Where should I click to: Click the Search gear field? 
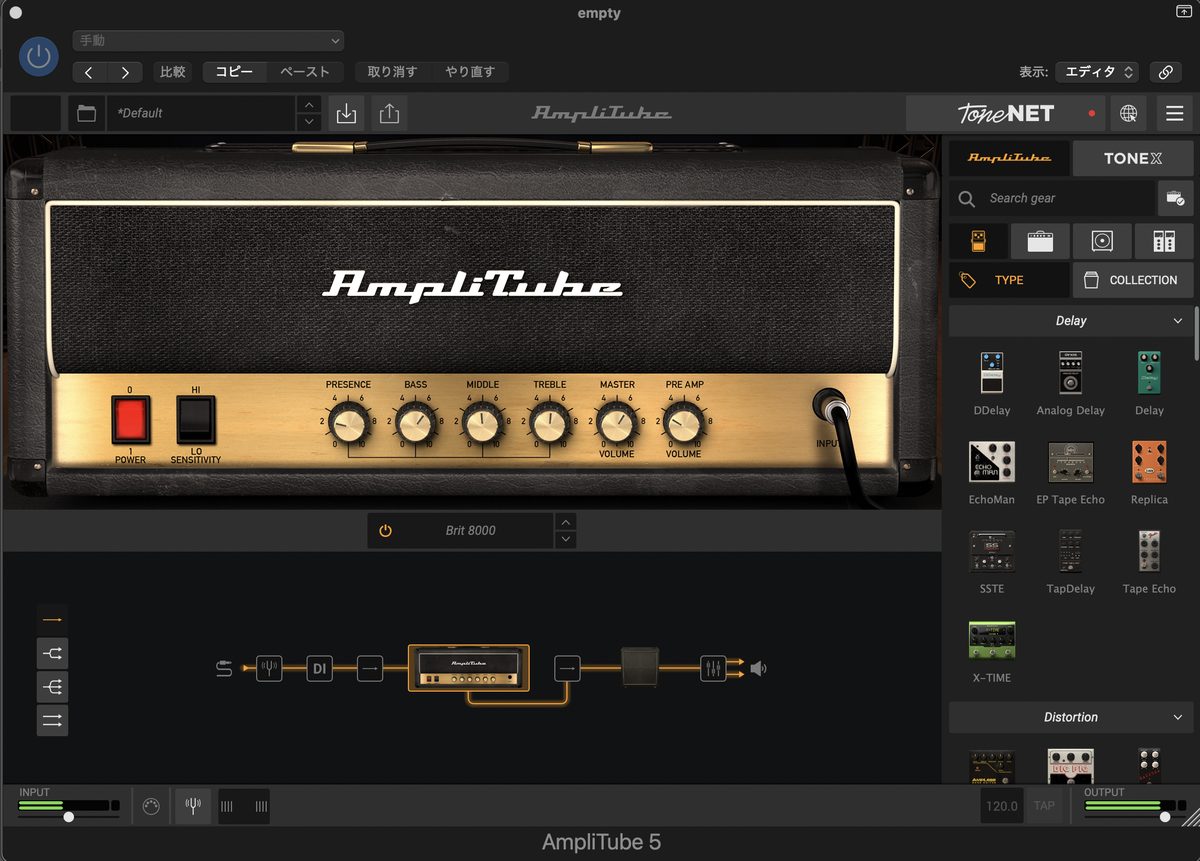click(x=1052, y=198)
